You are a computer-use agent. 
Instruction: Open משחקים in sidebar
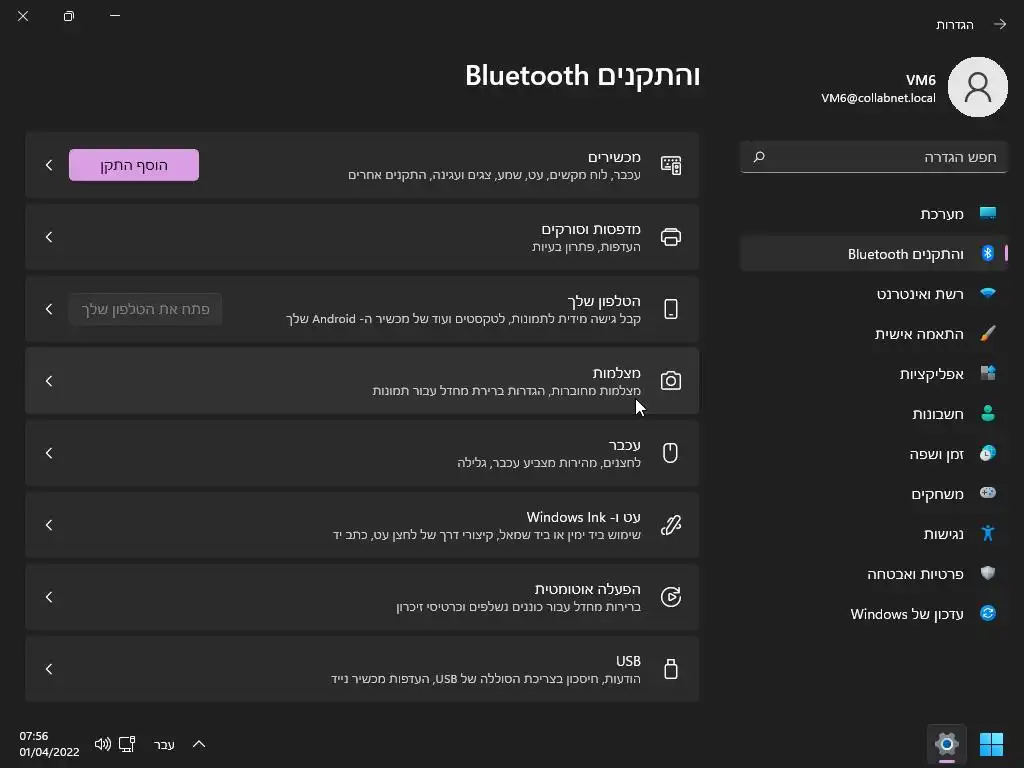coord(874,494)
